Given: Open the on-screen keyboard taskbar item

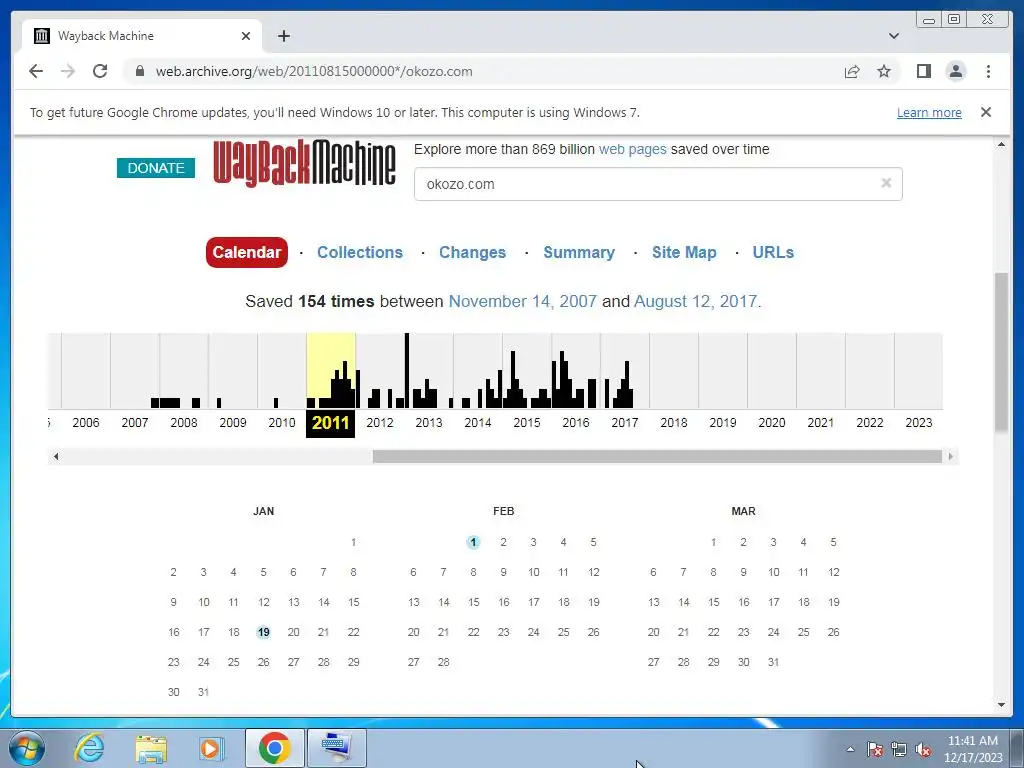Looking at the screenshot, I should (x=337, y=748).
